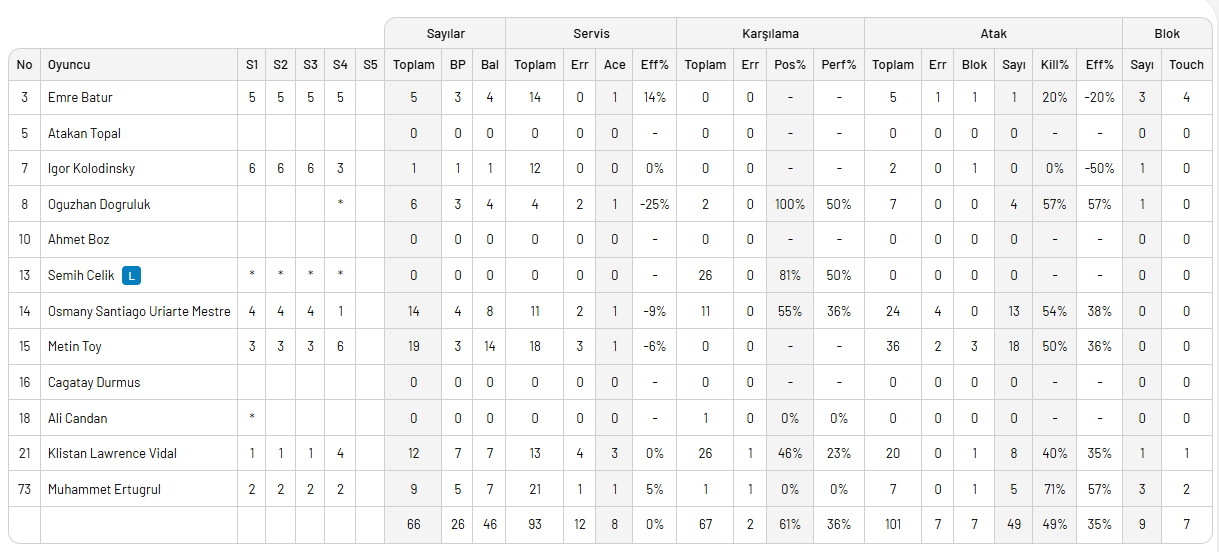Screen dimensions: 1219x552
Task: Select the Sayılar group header
Action: click(x=445, y=34)
